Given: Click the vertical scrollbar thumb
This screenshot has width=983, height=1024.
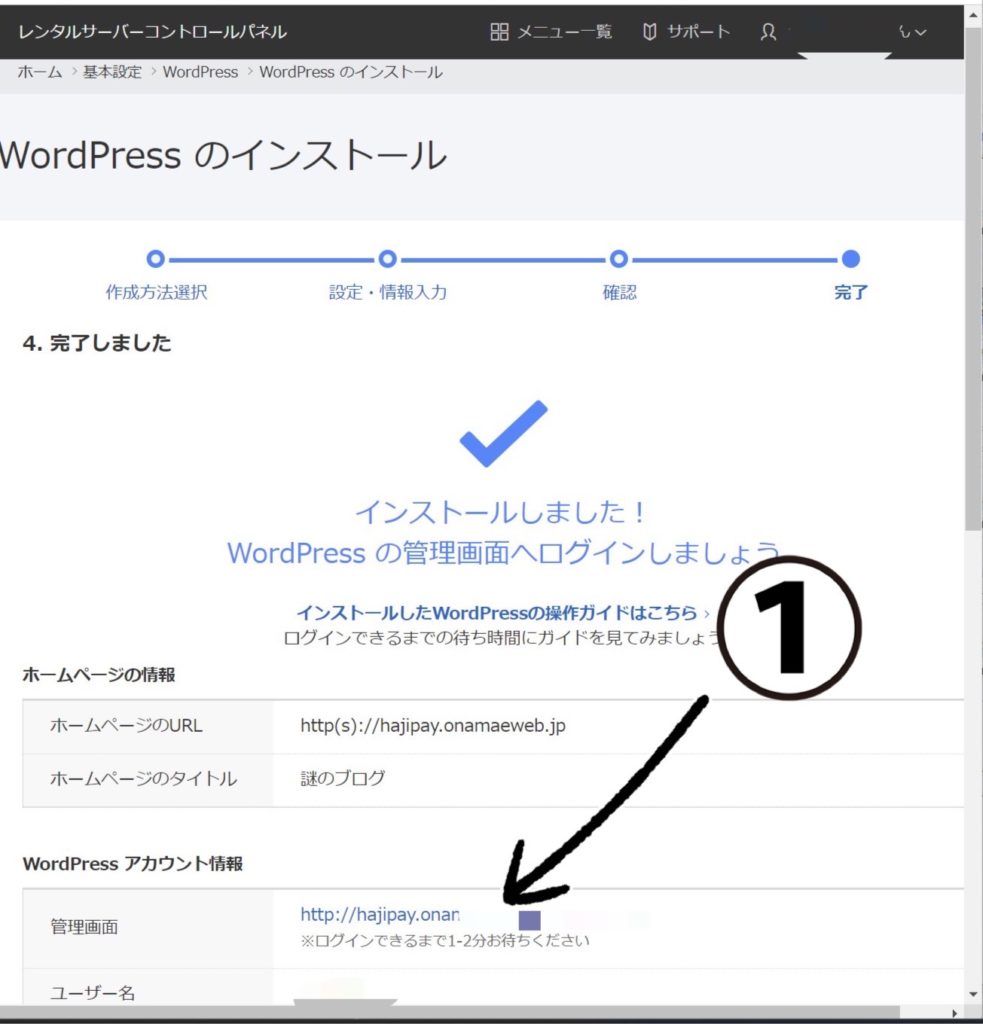Looking at the screenshot, I should pyautogui.click(x=973, y=300).
